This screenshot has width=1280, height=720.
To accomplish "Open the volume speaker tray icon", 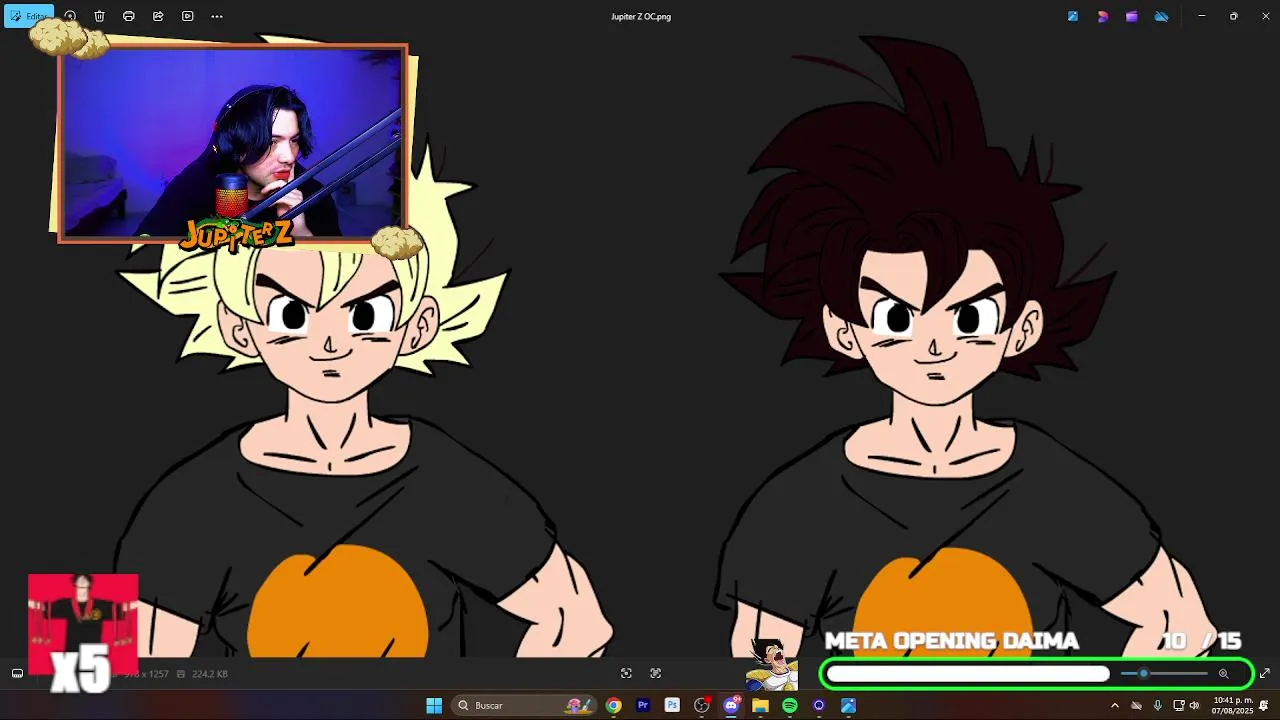I will 1194,706.
